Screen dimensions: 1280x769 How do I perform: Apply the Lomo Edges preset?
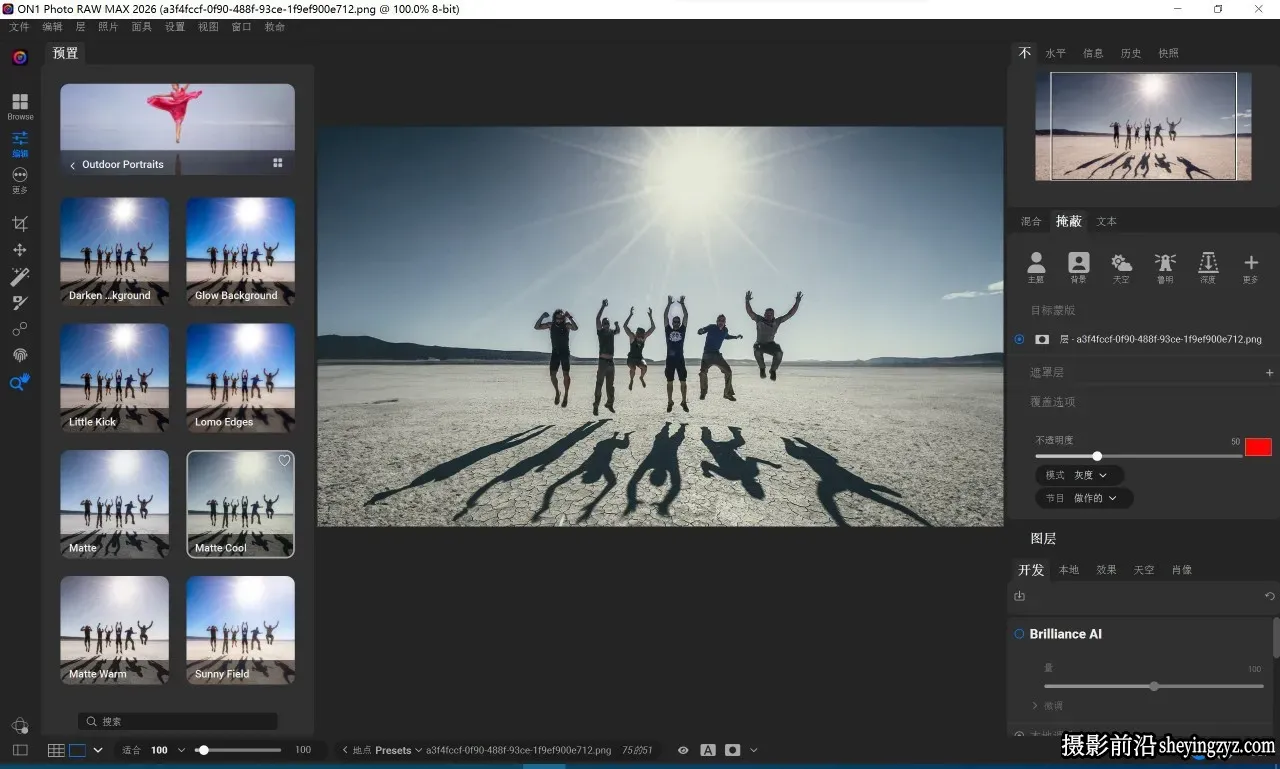tap(240, 378)
